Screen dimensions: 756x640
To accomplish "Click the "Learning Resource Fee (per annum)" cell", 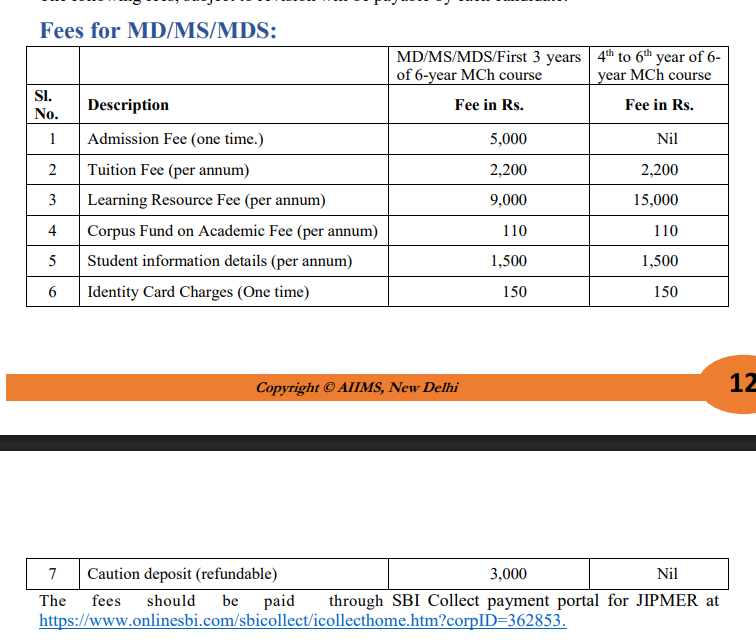I will click(x=206, y=200).
